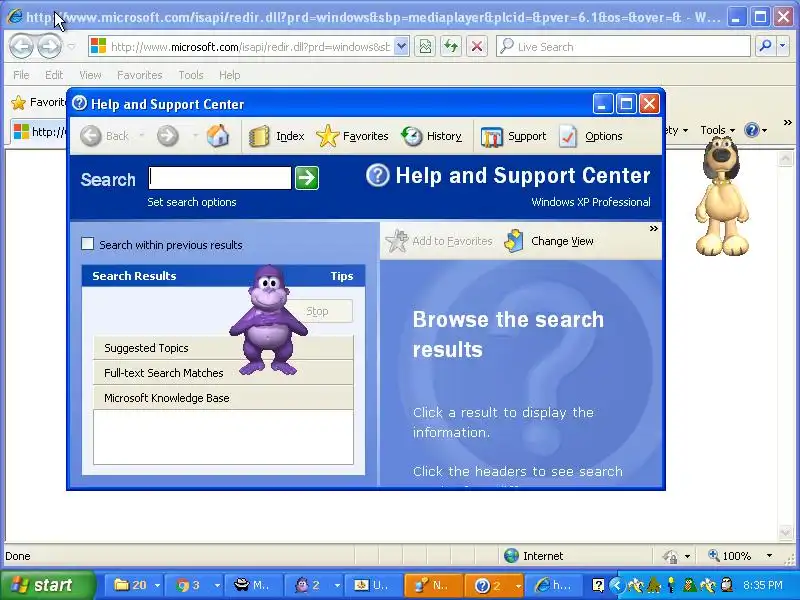
Task: Click the IE page scrollbar up arrow
Action: (786, 159)
